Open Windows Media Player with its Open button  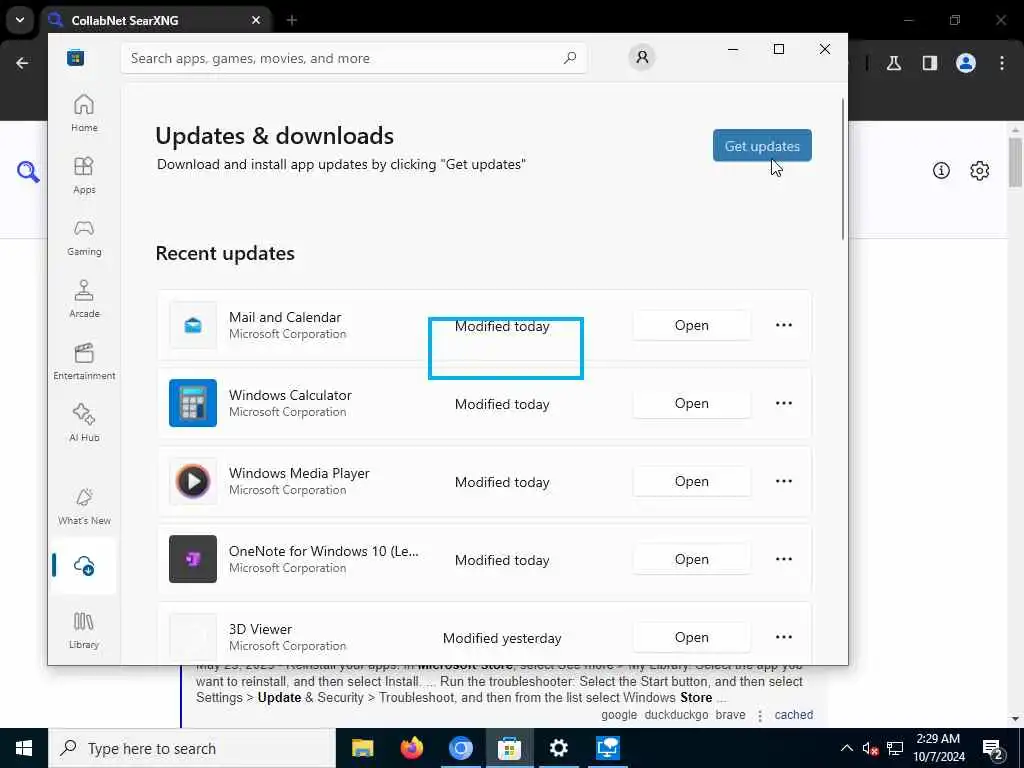[692, 481]
